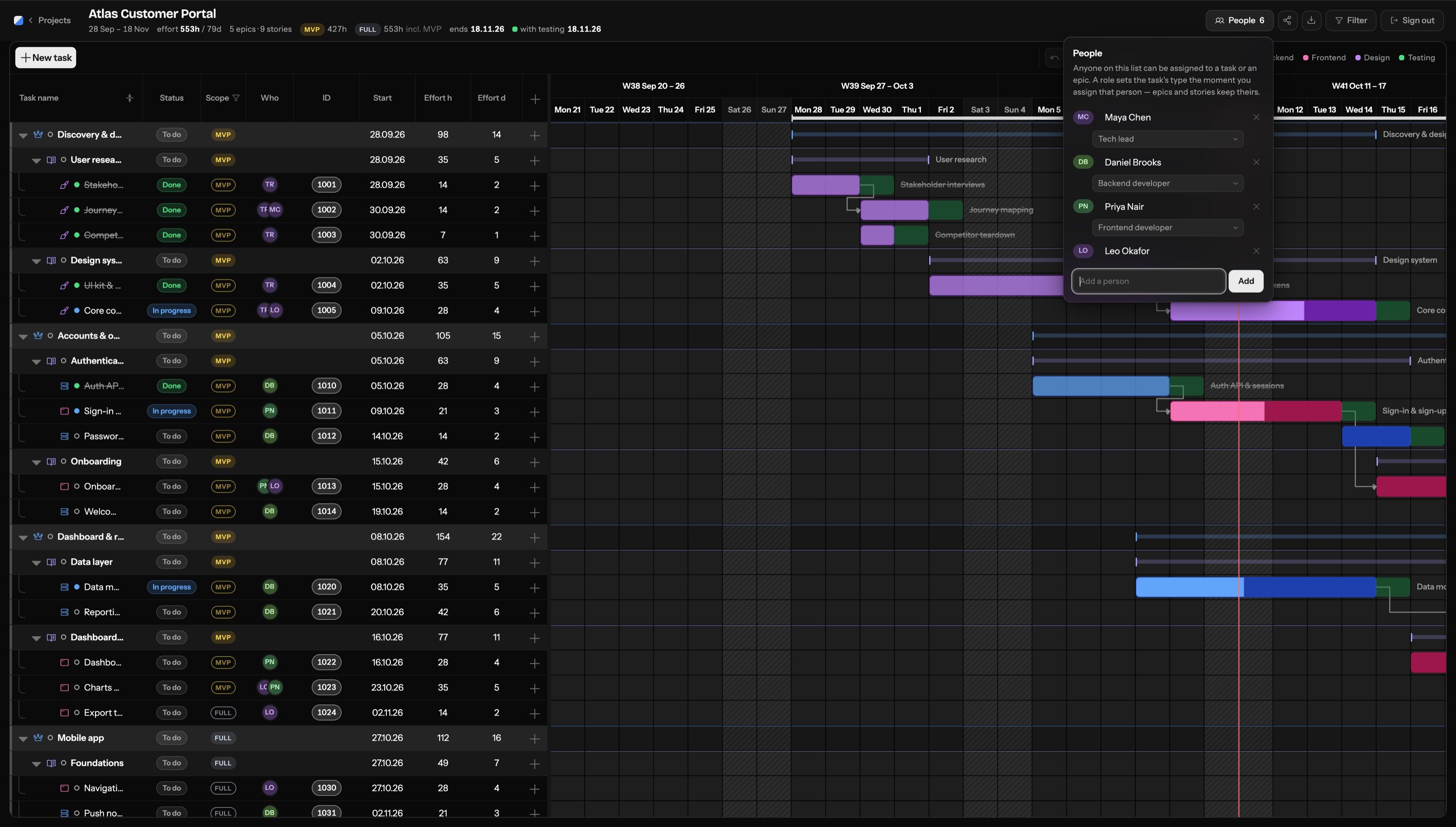Viewport: 1456px width, 827px height.
Task: Click TR avatar on task 1001 row
Action: 270,185
